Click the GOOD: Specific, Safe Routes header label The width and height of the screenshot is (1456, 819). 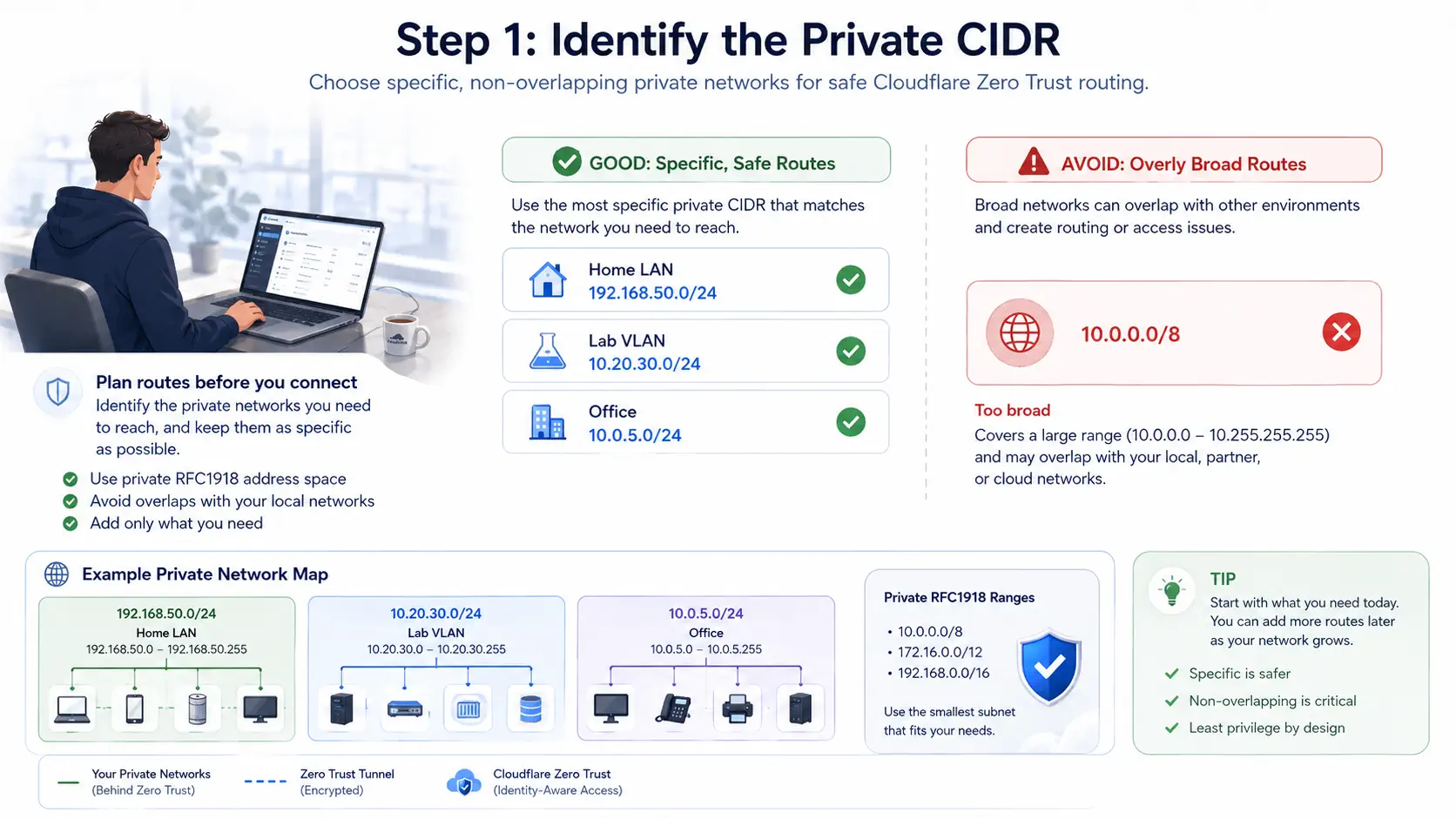(712, 164)
